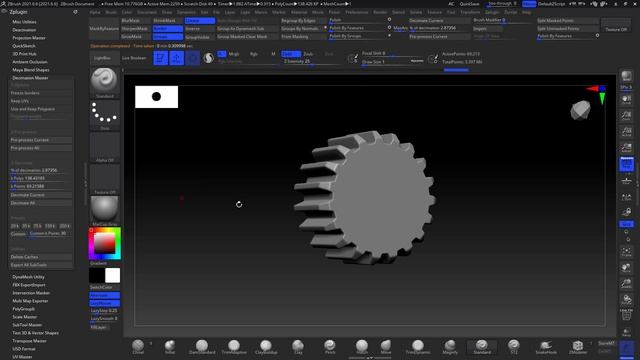Select the Clay brush in bottom shelf

[298, 347]
